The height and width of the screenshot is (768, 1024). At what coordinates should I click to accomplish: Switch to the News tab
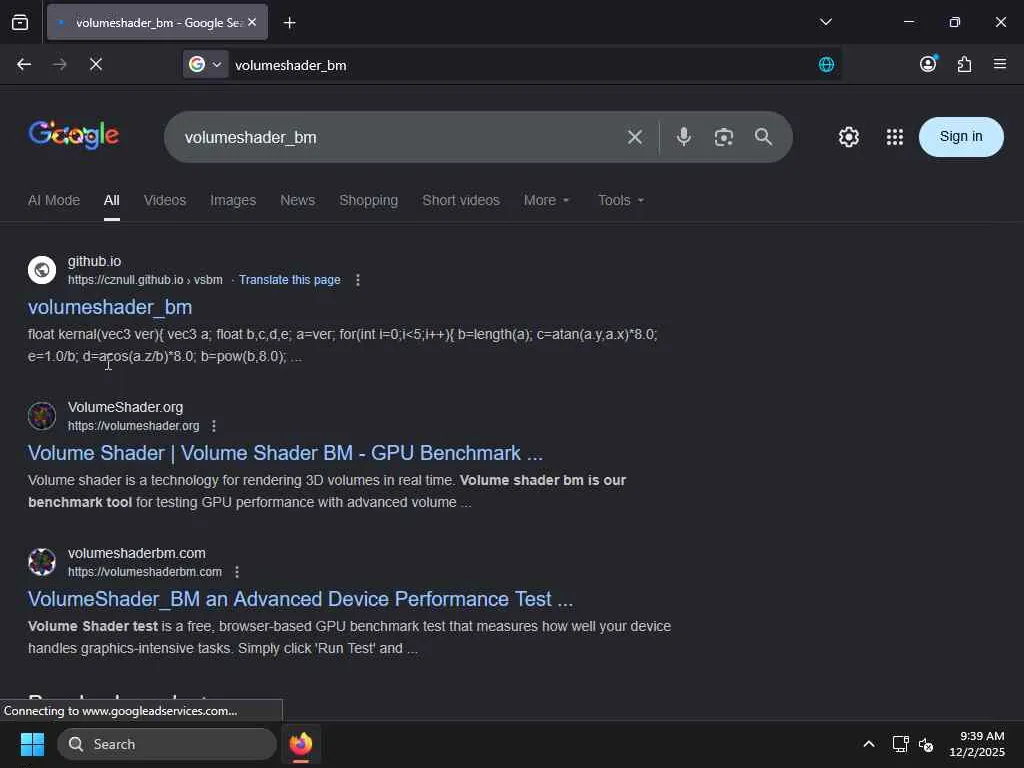(297, 200)
